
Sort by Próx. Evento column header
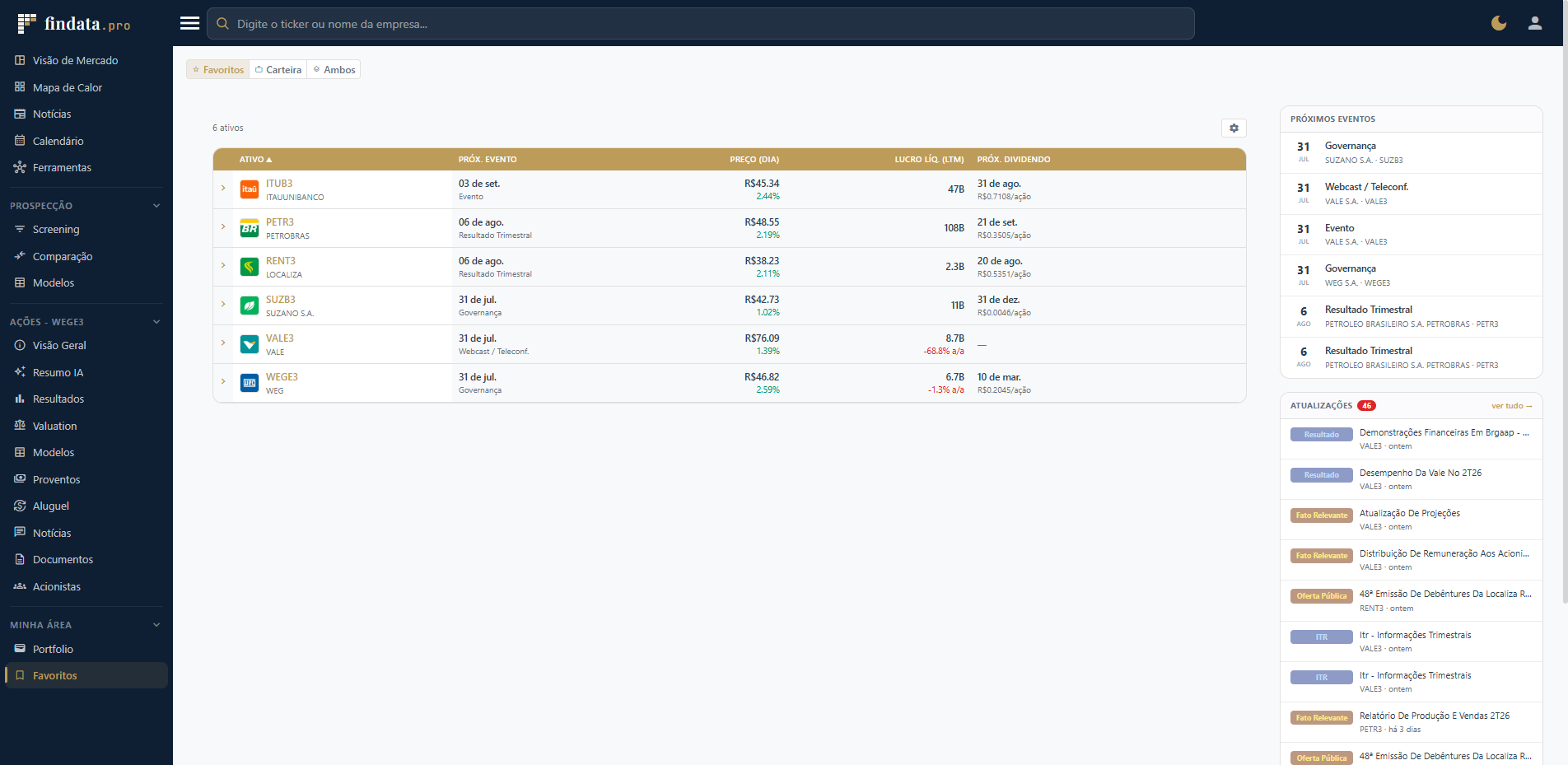point(488,160)
